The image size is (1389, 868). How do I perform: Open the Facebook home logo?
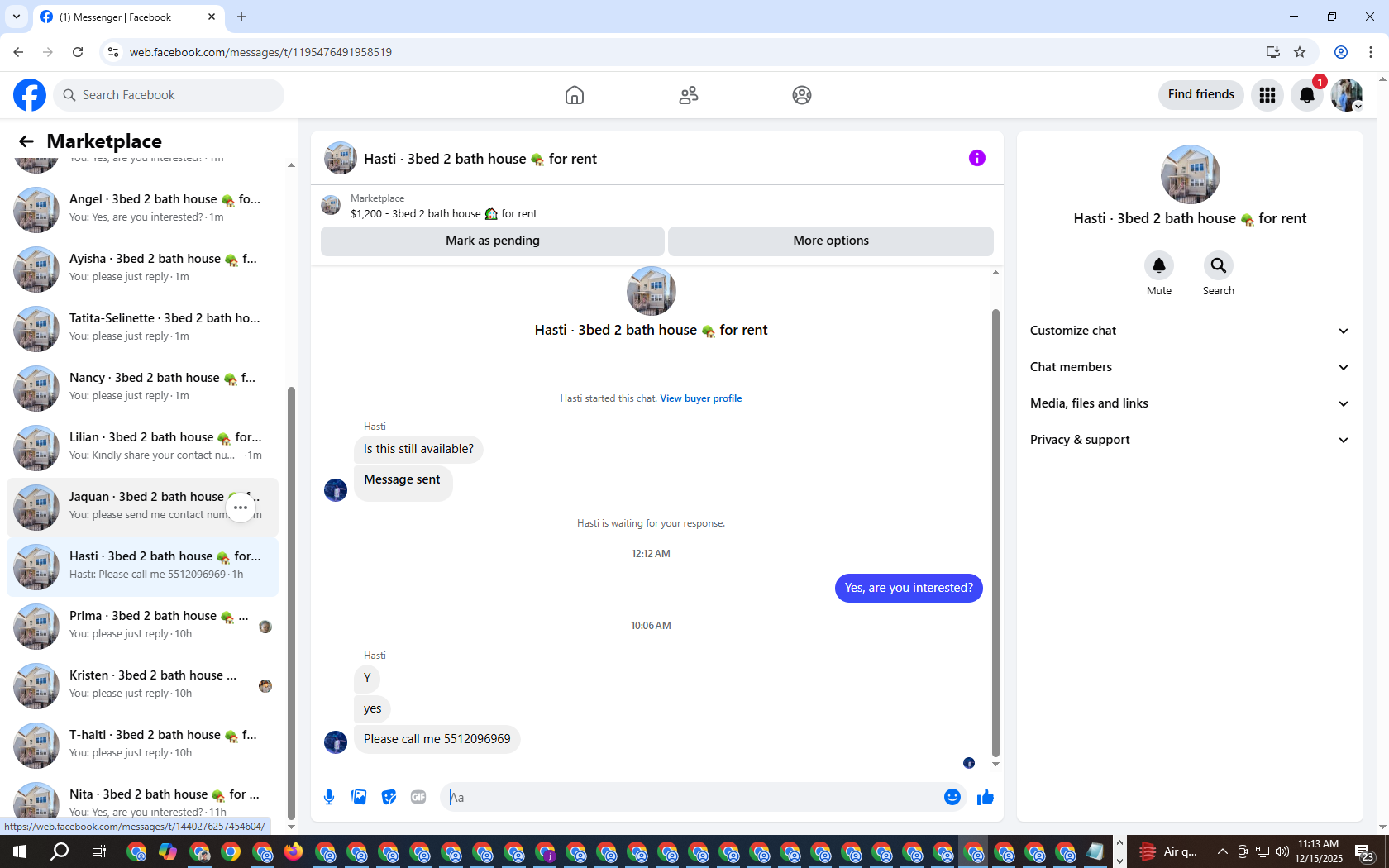tap(30, 95)
